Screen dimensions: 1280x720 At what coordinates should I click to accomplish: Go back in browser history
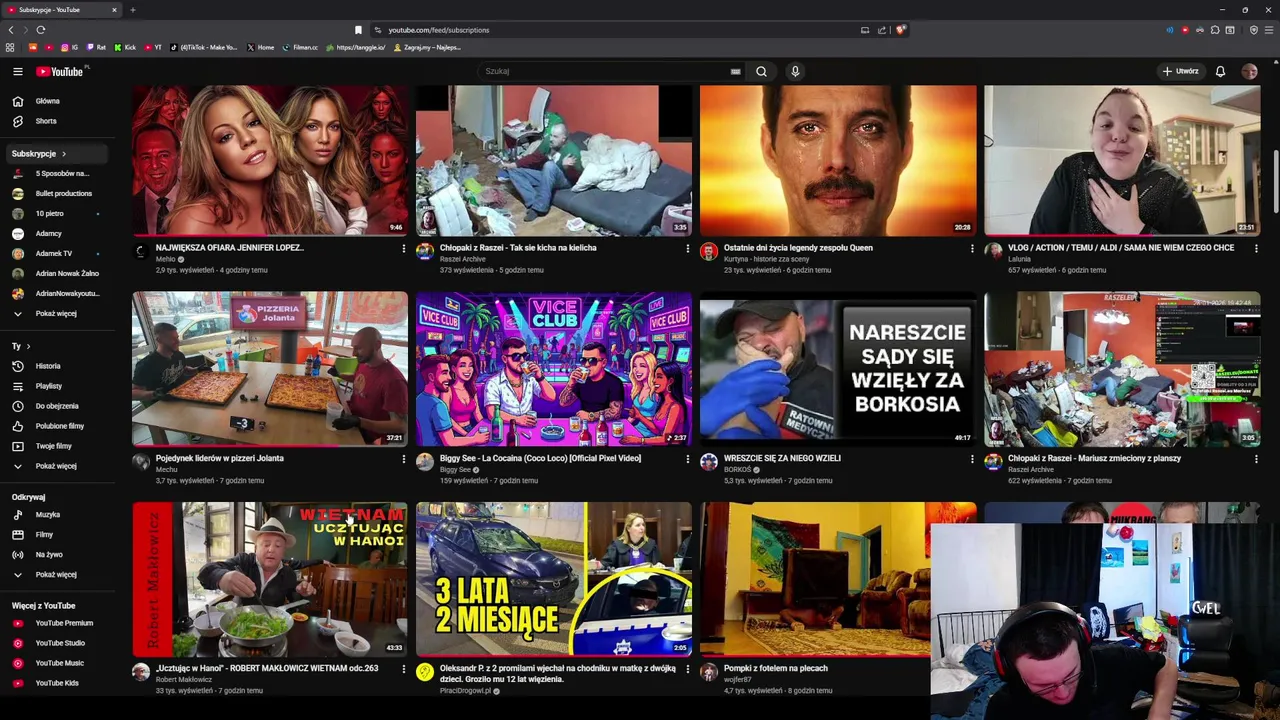click(x=11, y=30)
